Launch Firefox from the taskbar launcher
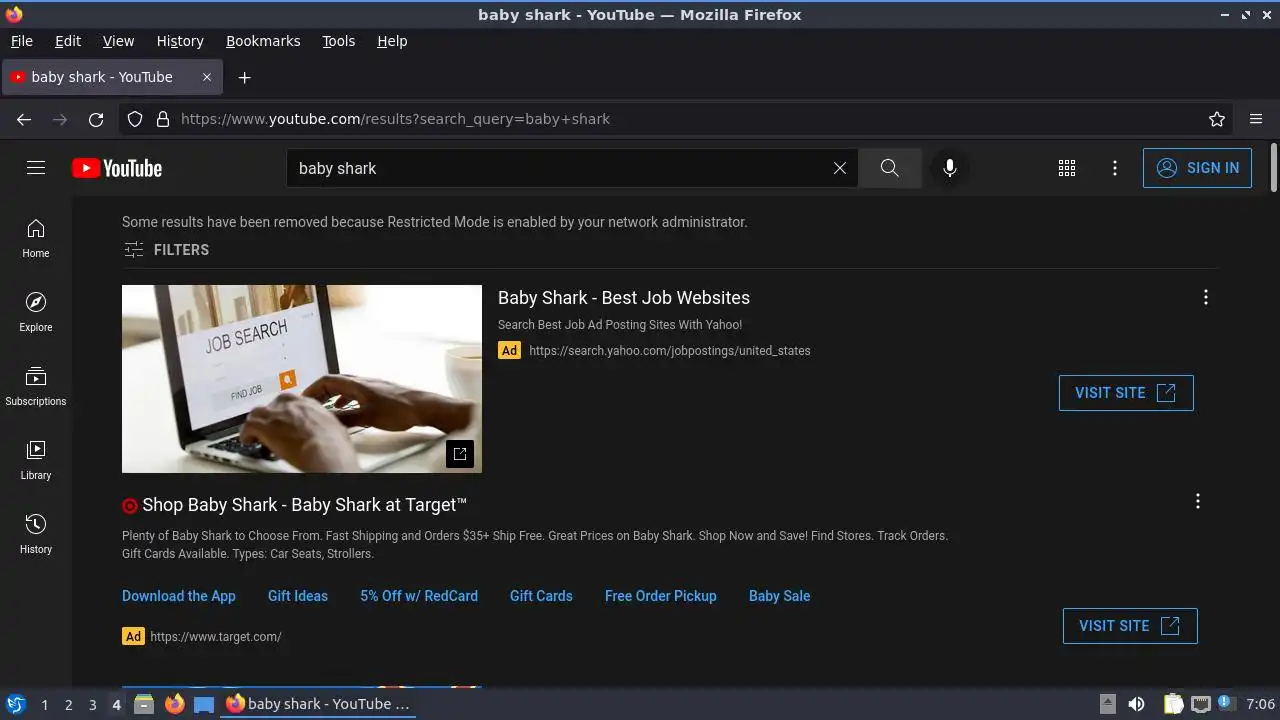The width and height of the screenshot is (1280, 720). (x=174, y=704)
